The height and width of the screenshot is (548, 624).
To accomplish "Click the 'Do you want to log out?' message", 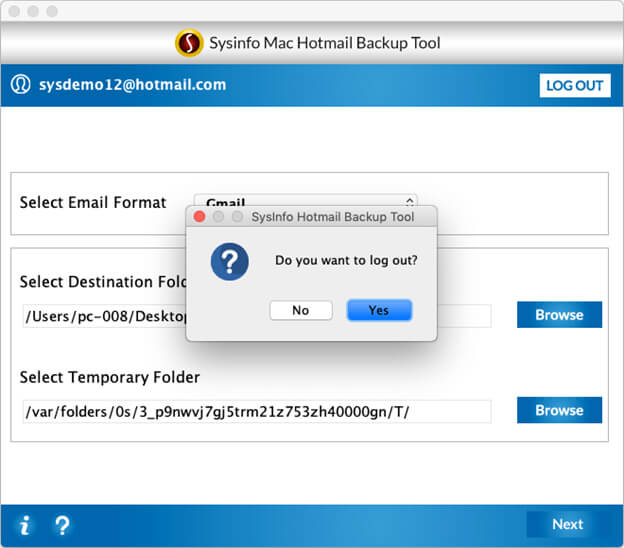I will 346,260.
